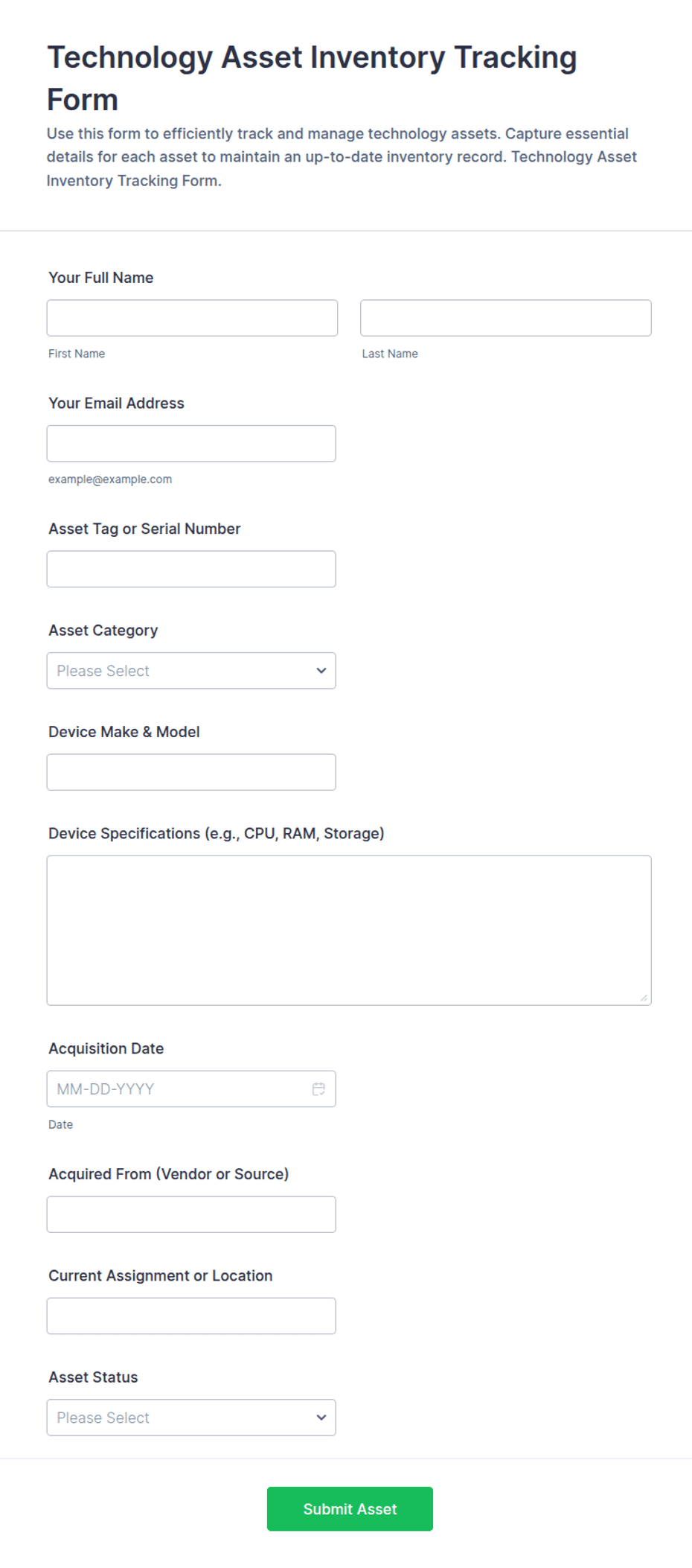
Task: Click the Asset Category dropdown chevron
Action: [321, 671]
